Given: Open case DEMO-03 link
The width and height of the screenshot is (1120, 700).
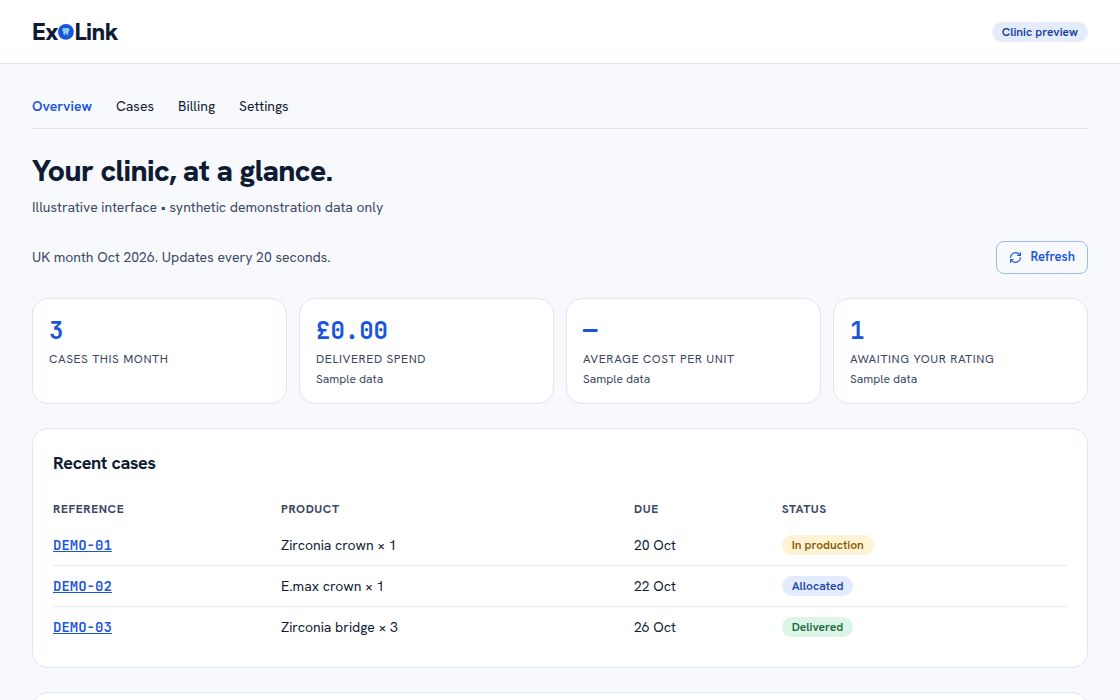Looking at the screenshot, I should (x=82, y=627).
